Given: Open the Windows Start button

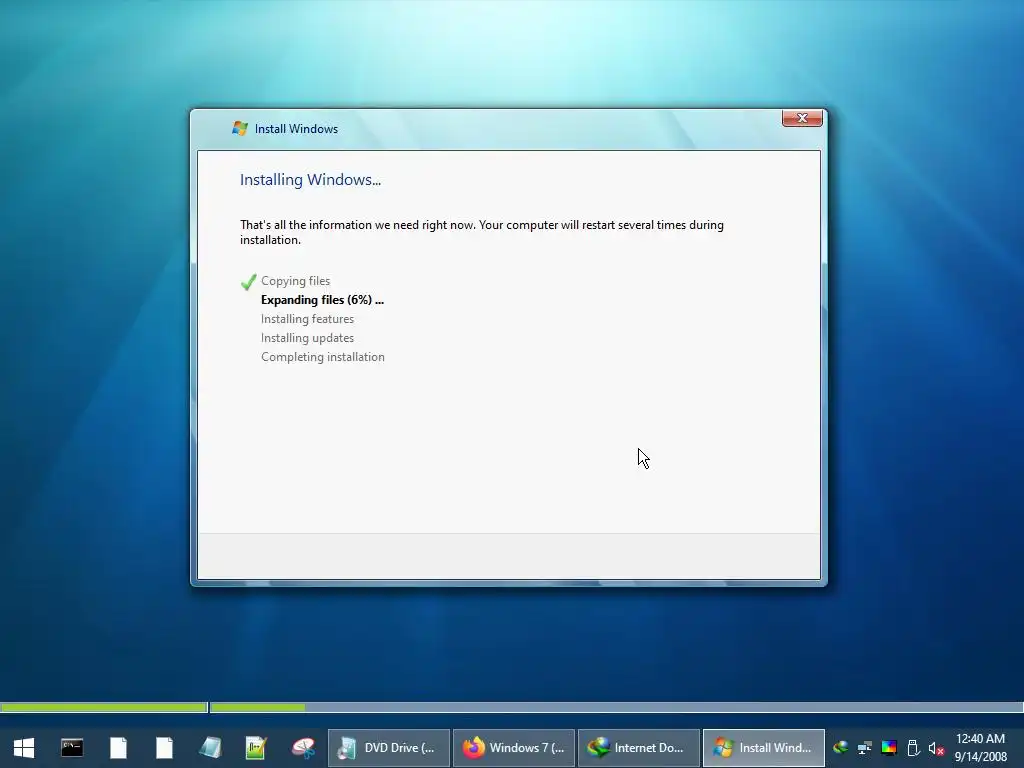Looking at the screenshot, I should point(24,748).
